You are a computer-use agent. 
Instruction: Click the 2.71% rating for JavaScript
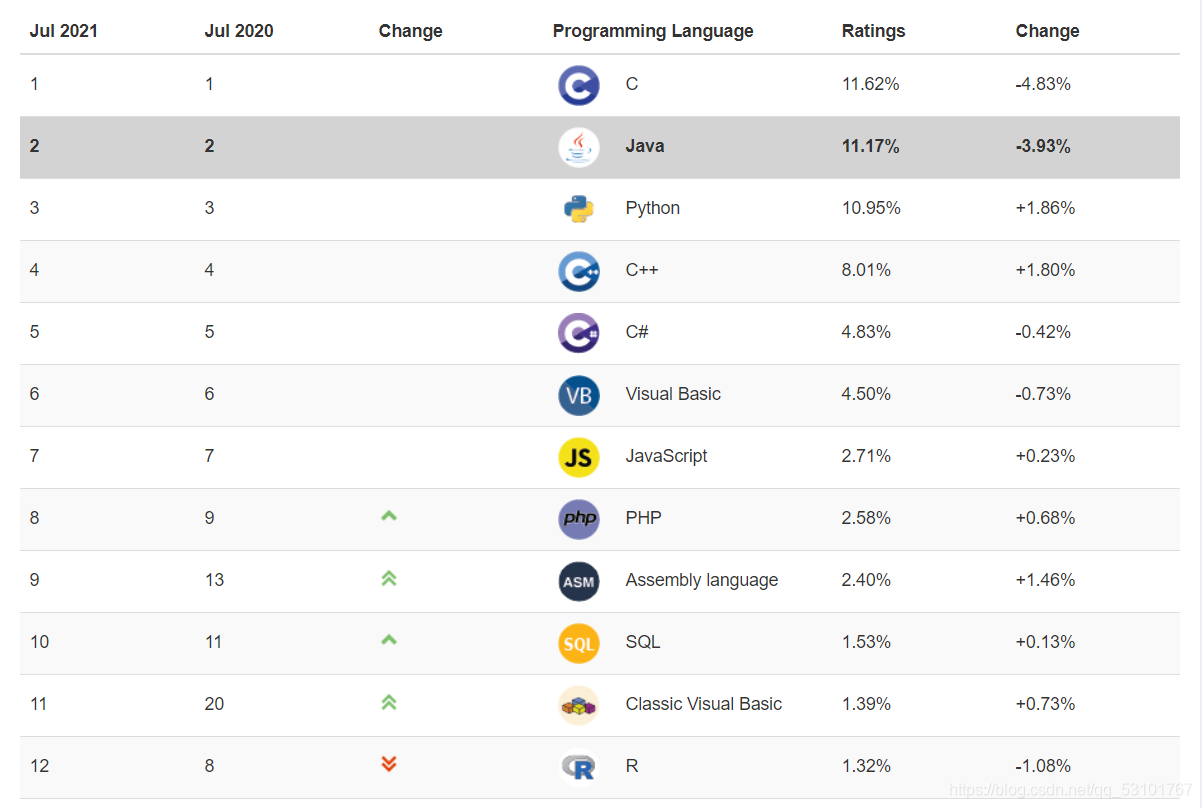click(867, 456)
